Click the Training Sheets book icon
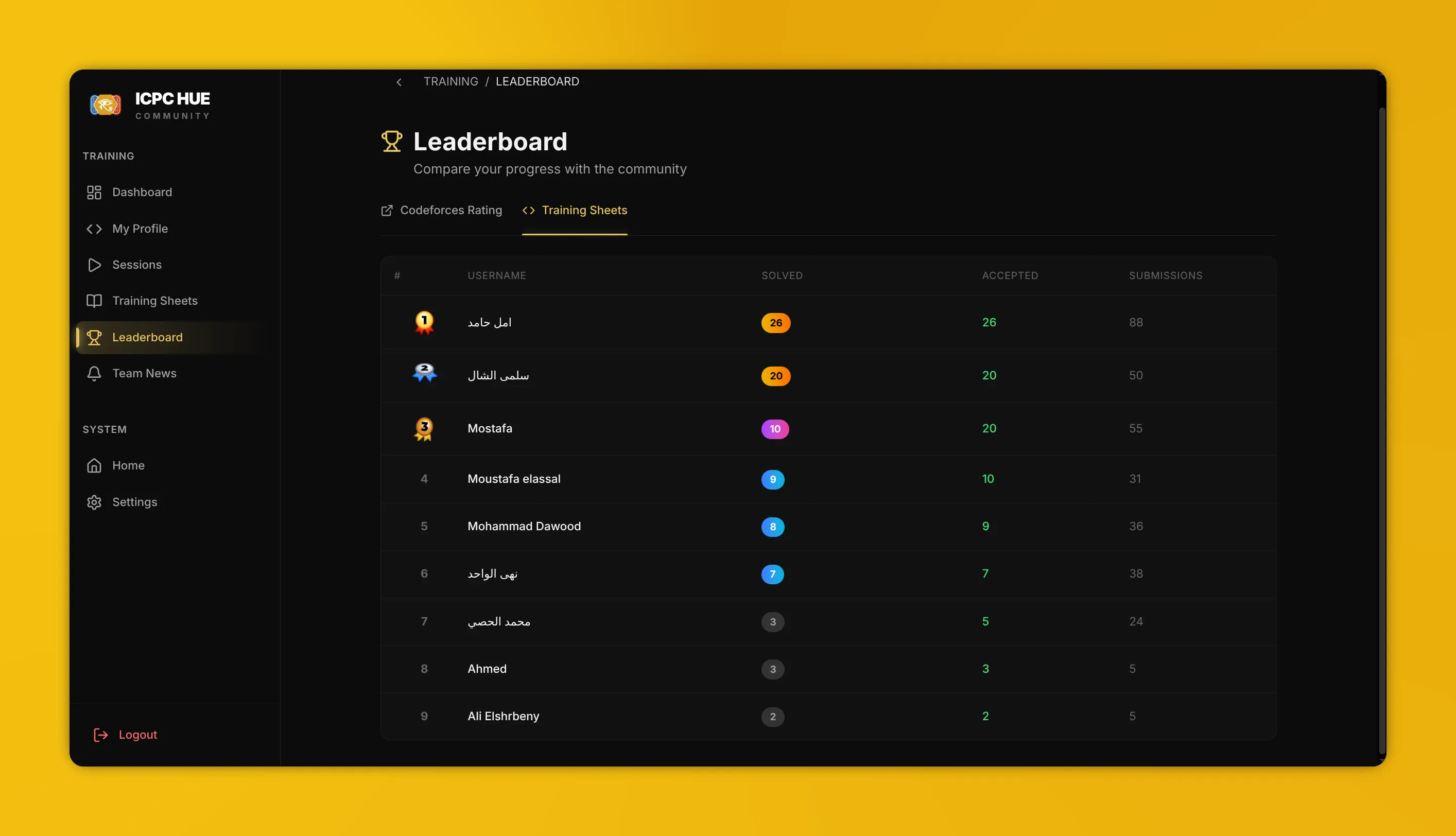1456x836 pixels. [x=94, y=301]
